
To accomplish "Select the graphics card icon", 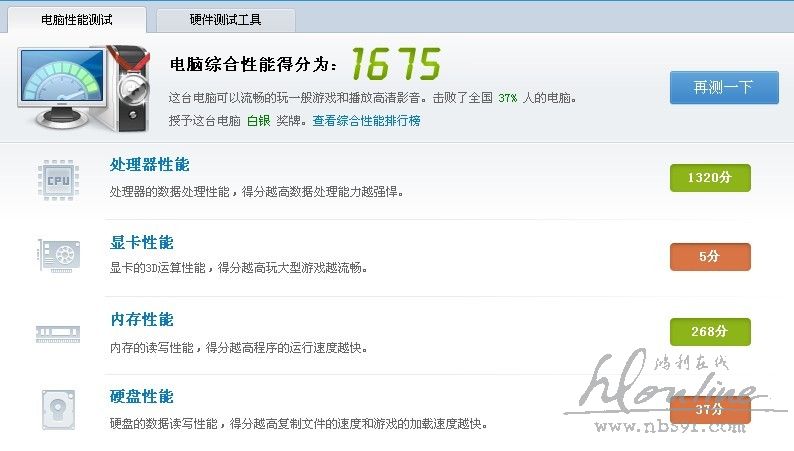I will pos(59,256).
